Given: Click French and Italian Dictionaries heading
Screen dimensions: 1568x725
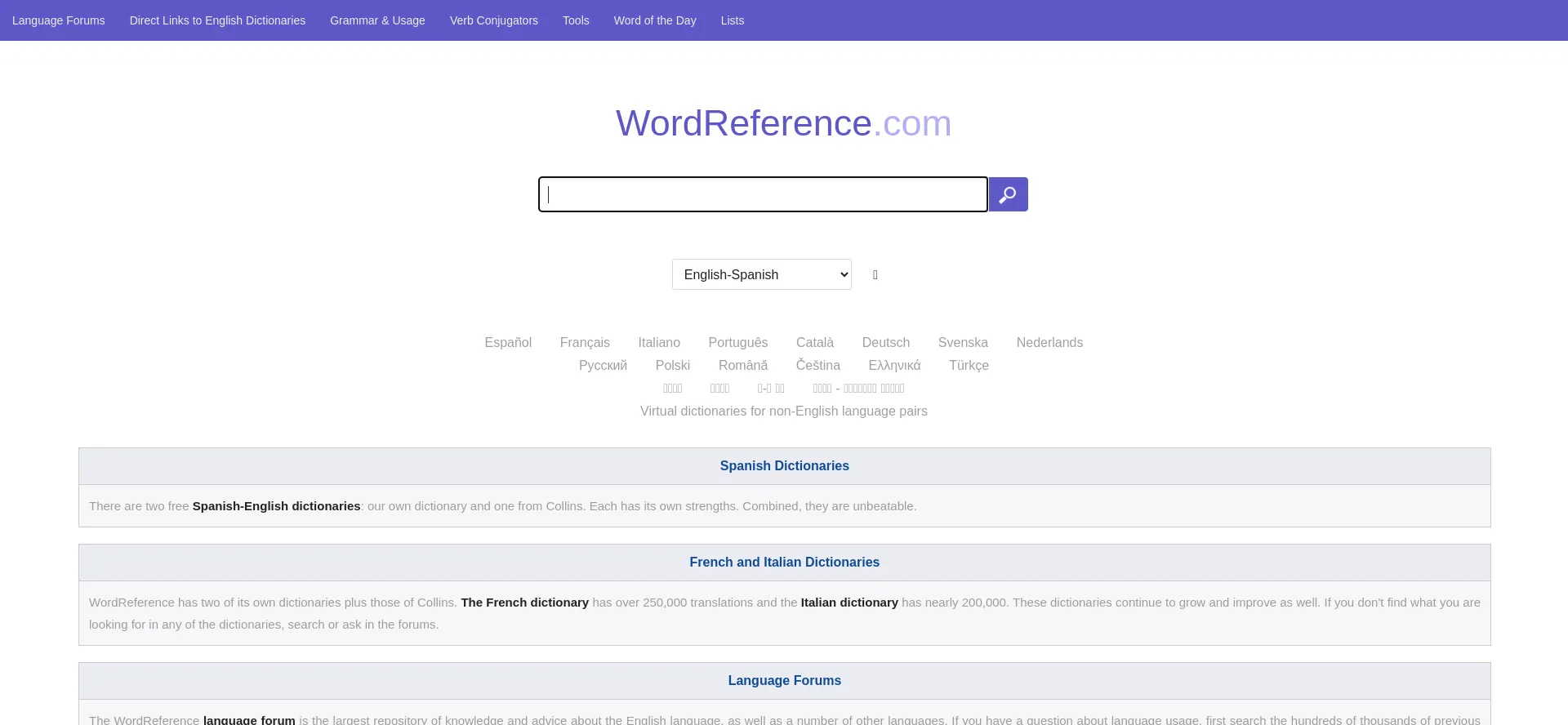Looking at the screenshot, I should (785, 562).
